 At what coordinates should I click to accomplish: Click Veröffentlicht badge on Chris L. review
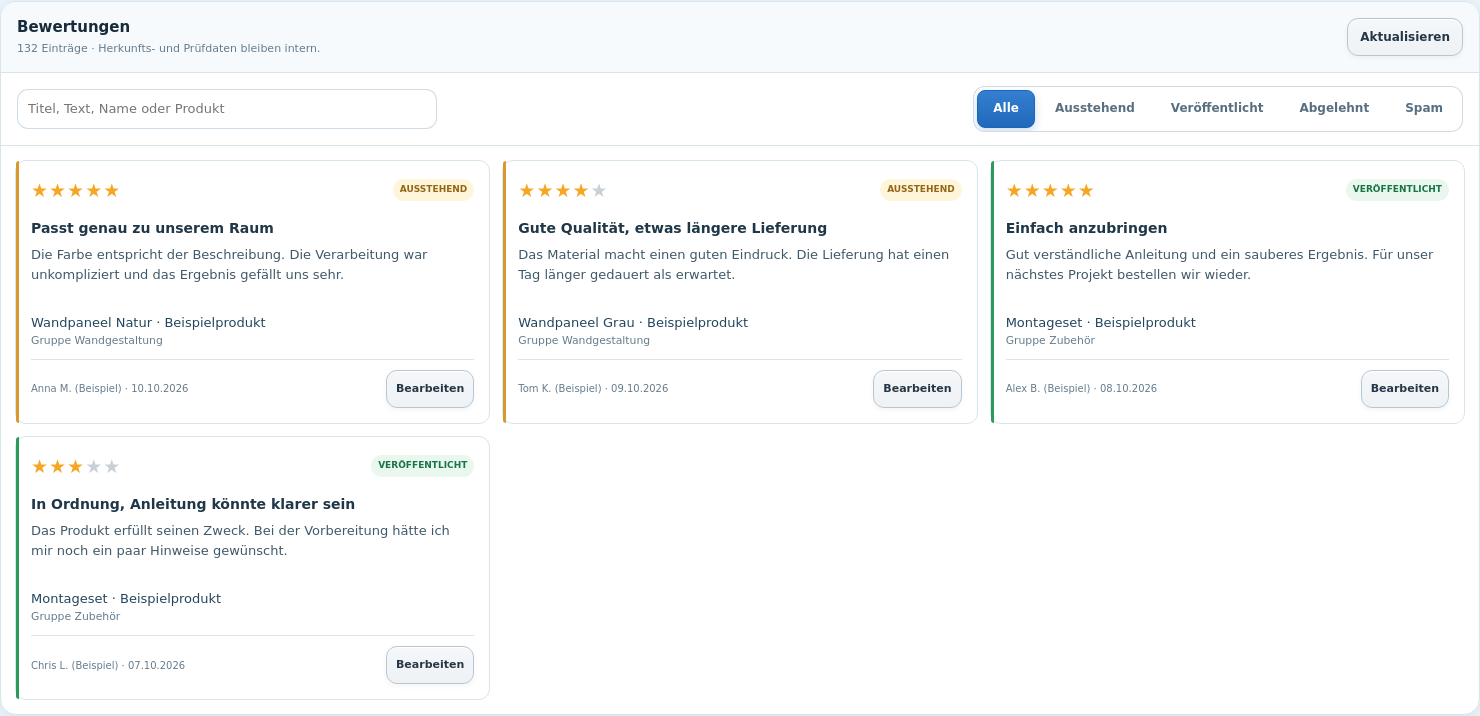(422, 466)
